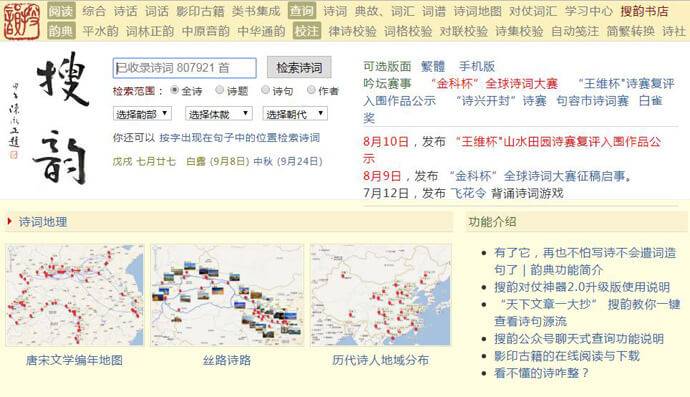Open the 对联校验 tool
This screenshot has width=690, height=397.
464,31
